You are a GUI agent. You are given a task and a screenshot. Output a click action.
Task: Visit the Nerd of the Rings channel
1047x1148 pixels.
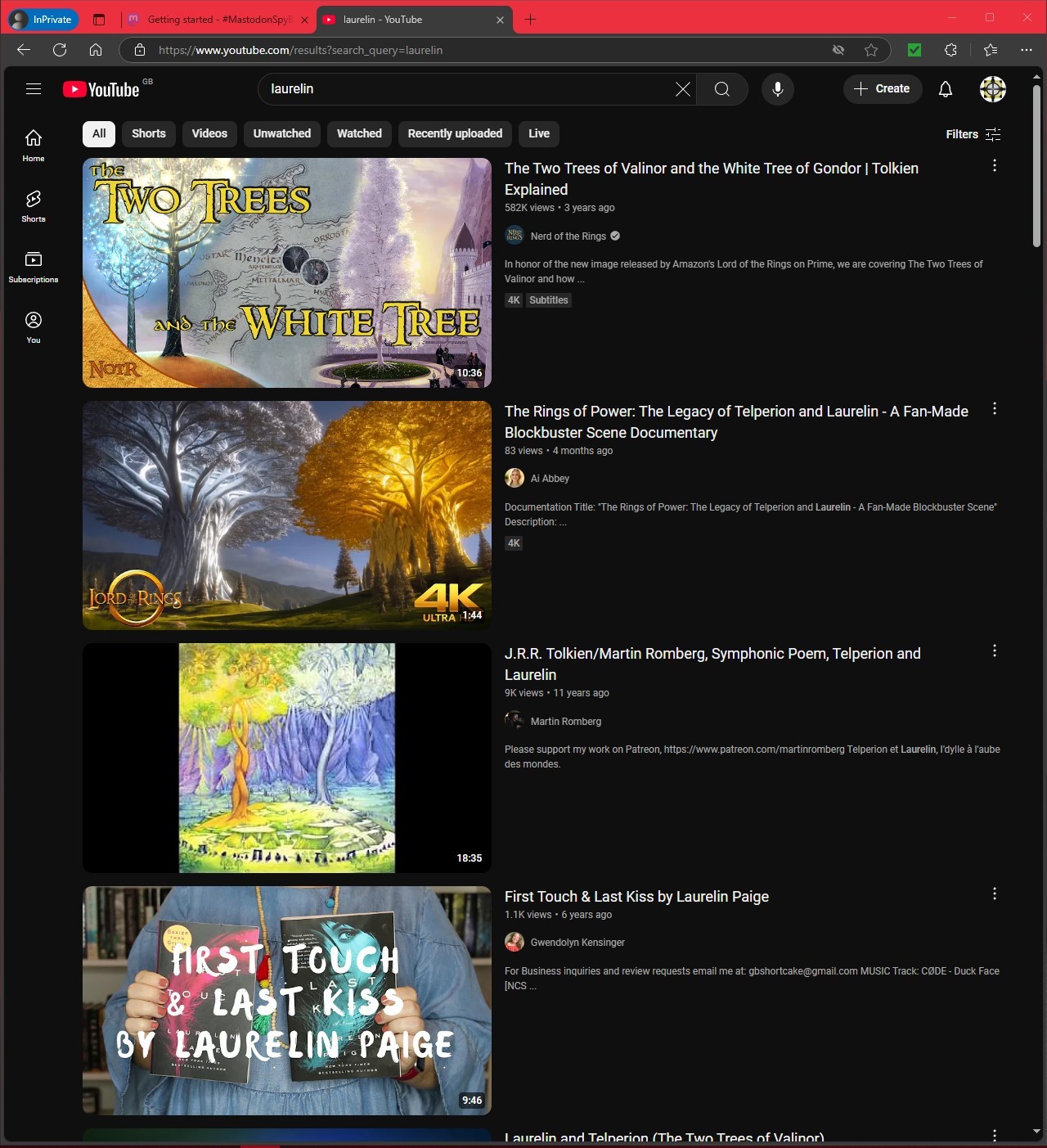(568, 236)
